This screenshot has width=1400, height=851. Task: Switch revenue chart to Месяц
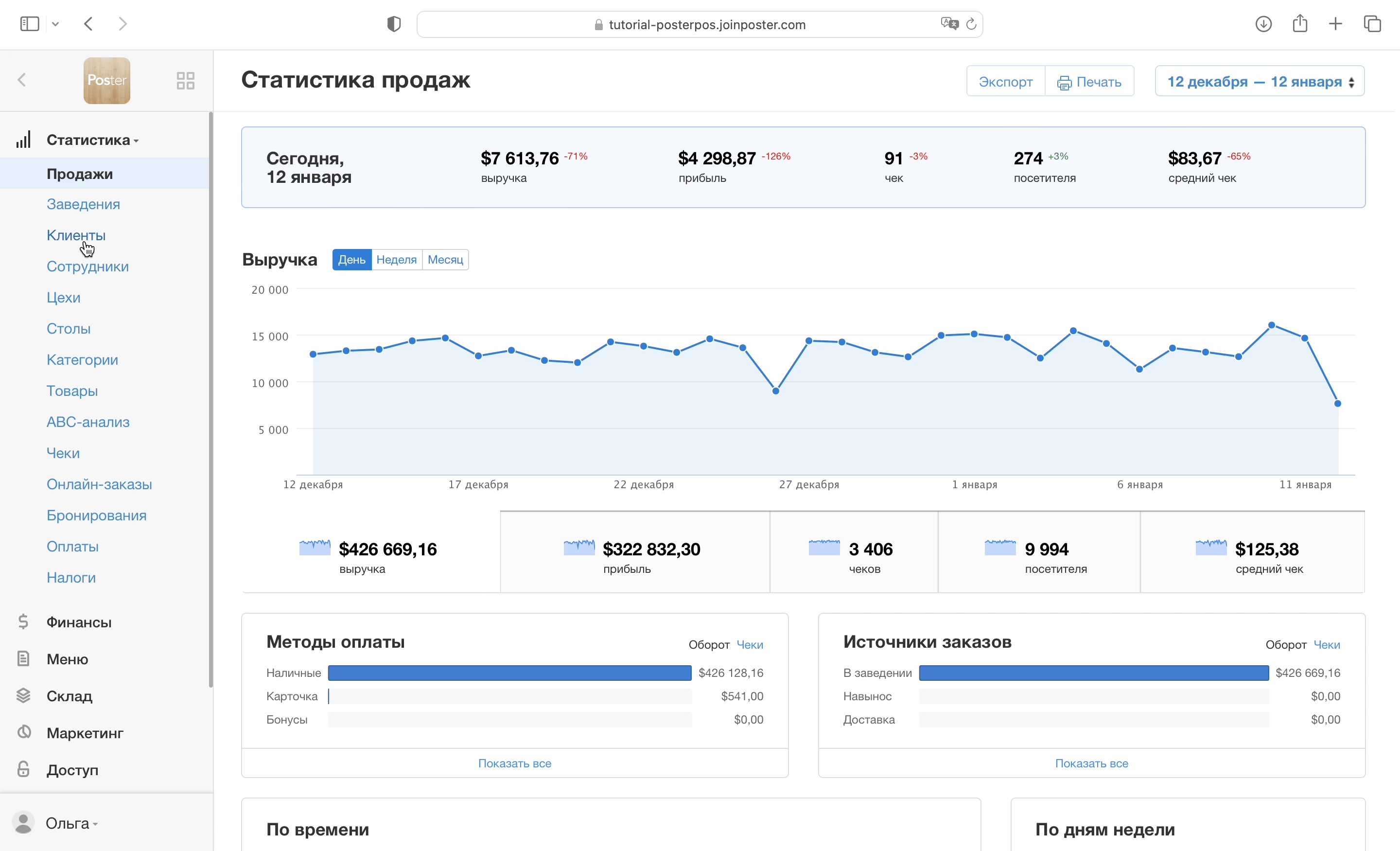(x=445, y=260)
